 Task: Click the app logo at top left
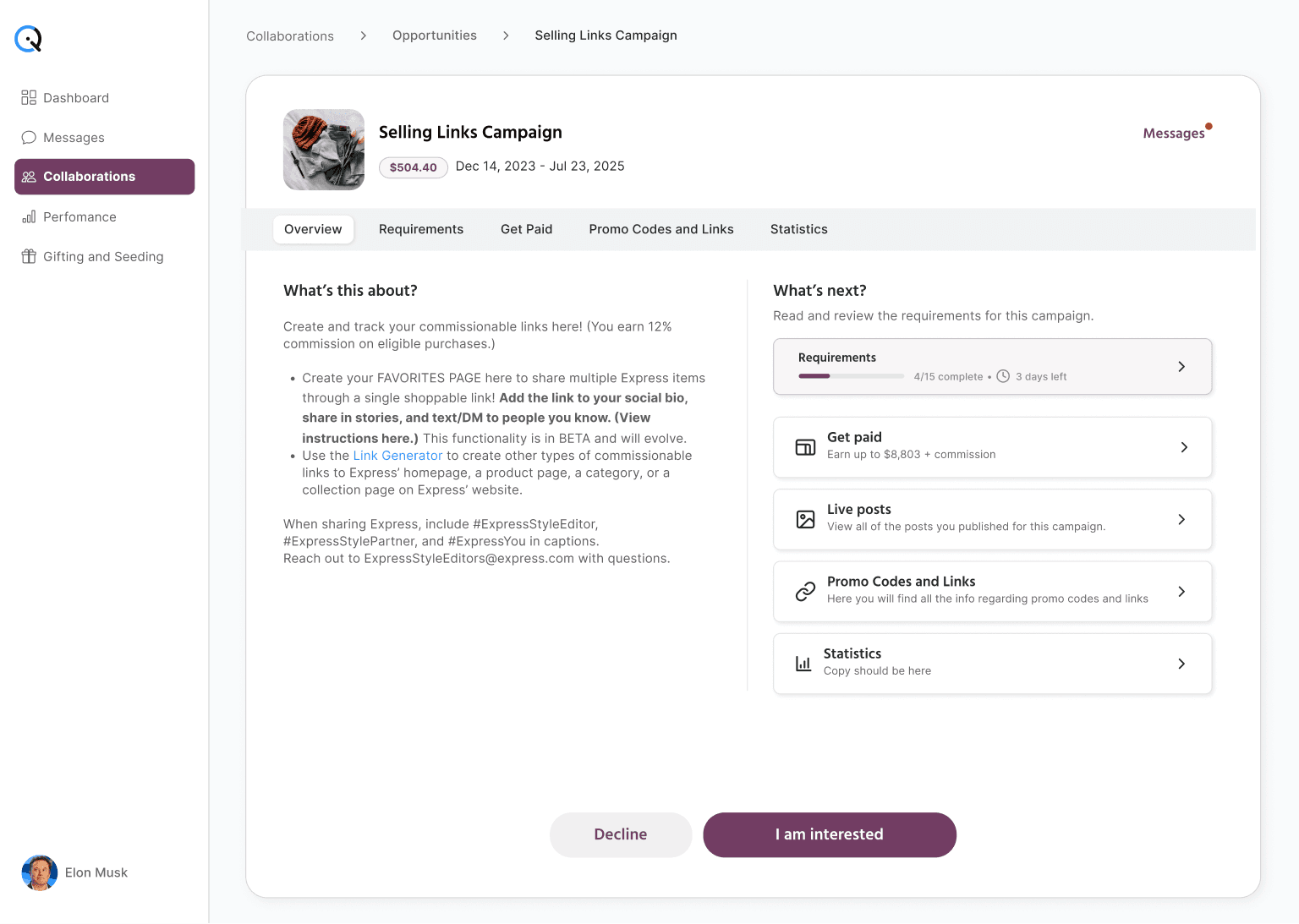28,39
